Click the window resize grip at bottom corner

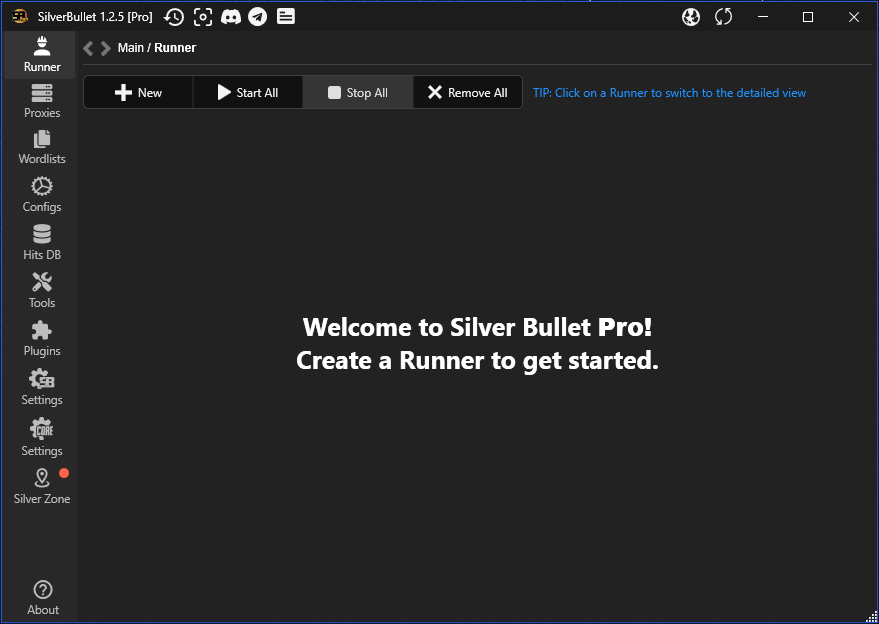pos(872,617)
